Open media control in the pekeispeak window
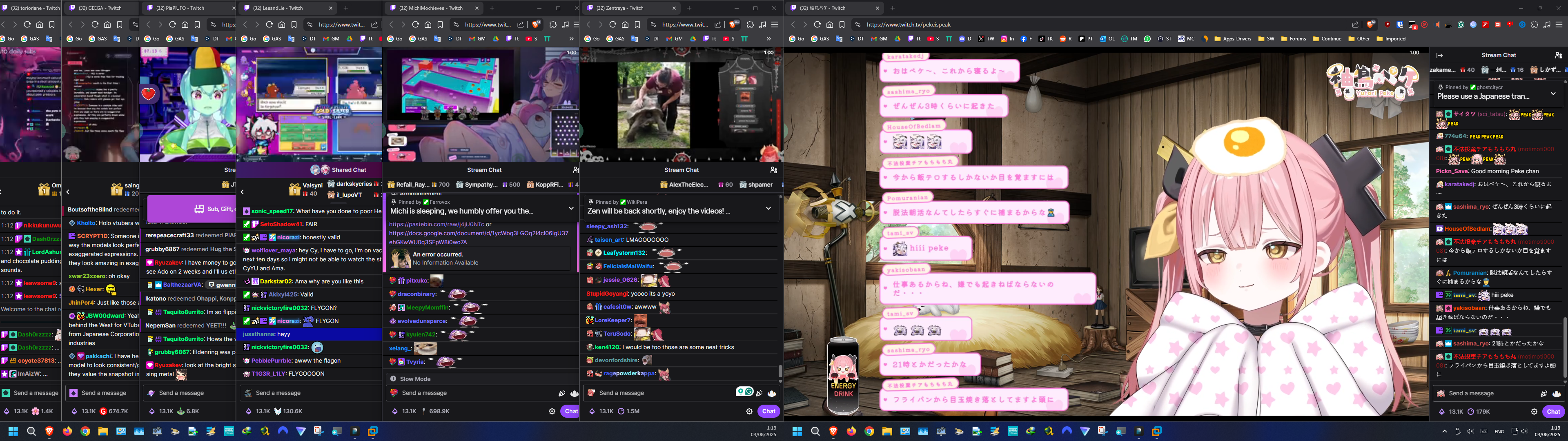 click(x=1547, y=24)
